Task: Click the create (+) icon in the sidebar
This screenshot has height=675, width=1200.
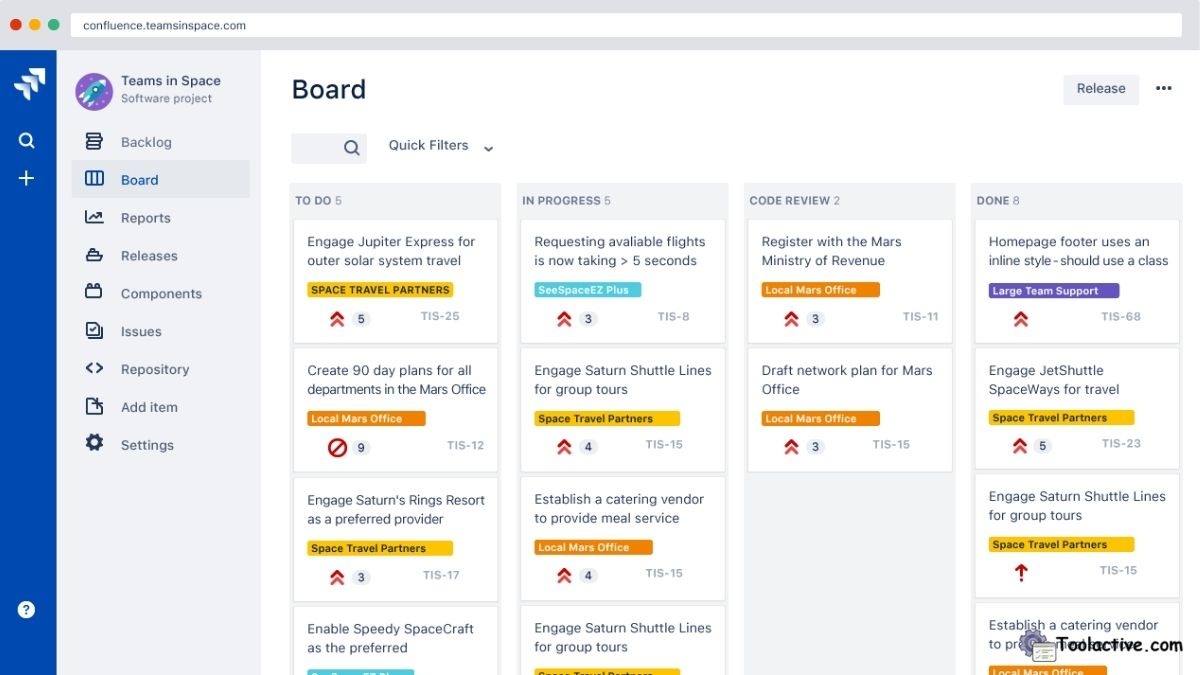Action: (27, 178)
